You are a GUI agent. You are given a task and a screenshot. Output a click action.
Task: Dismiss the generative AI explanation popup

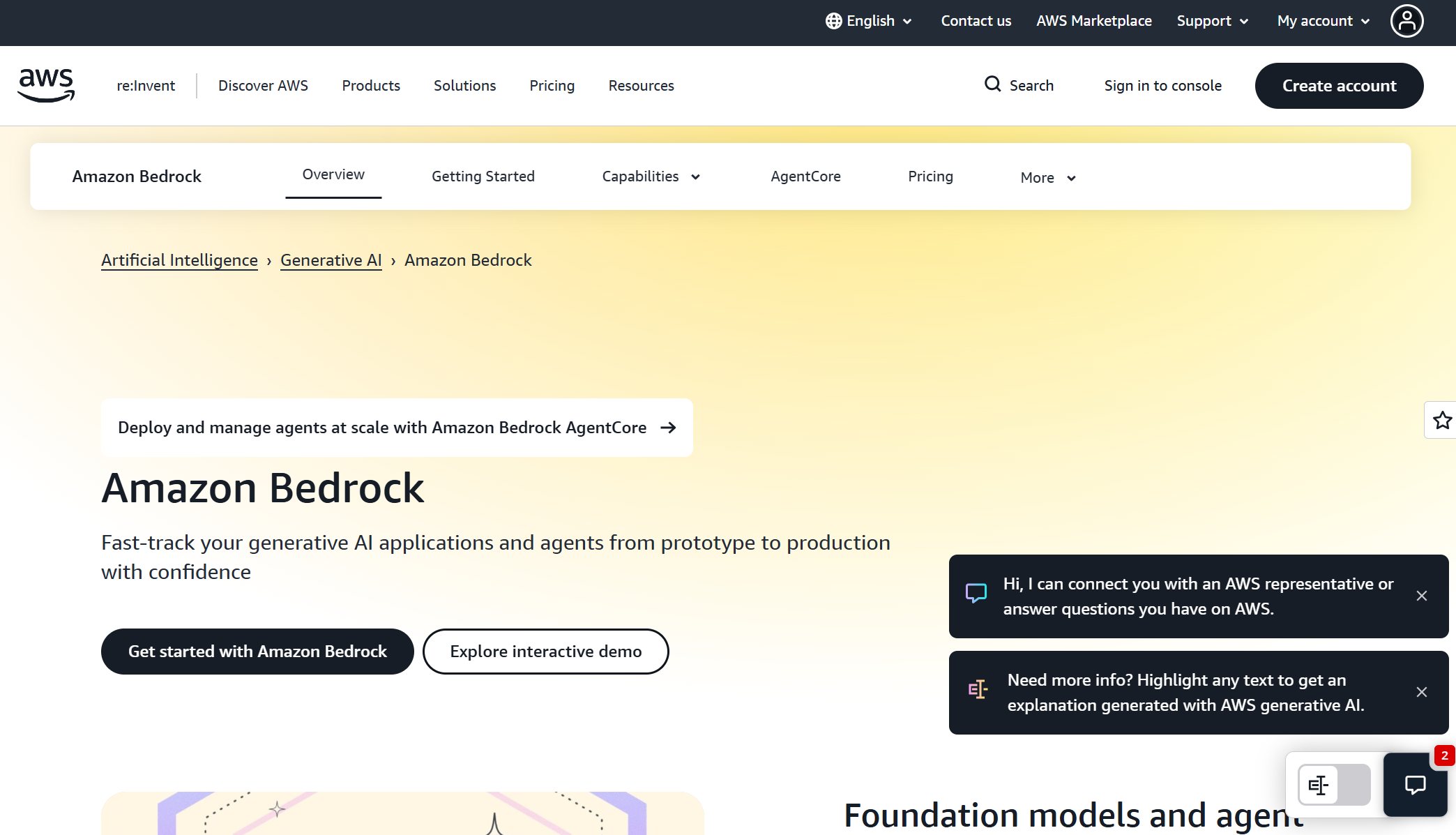(x=1422, y=692)
